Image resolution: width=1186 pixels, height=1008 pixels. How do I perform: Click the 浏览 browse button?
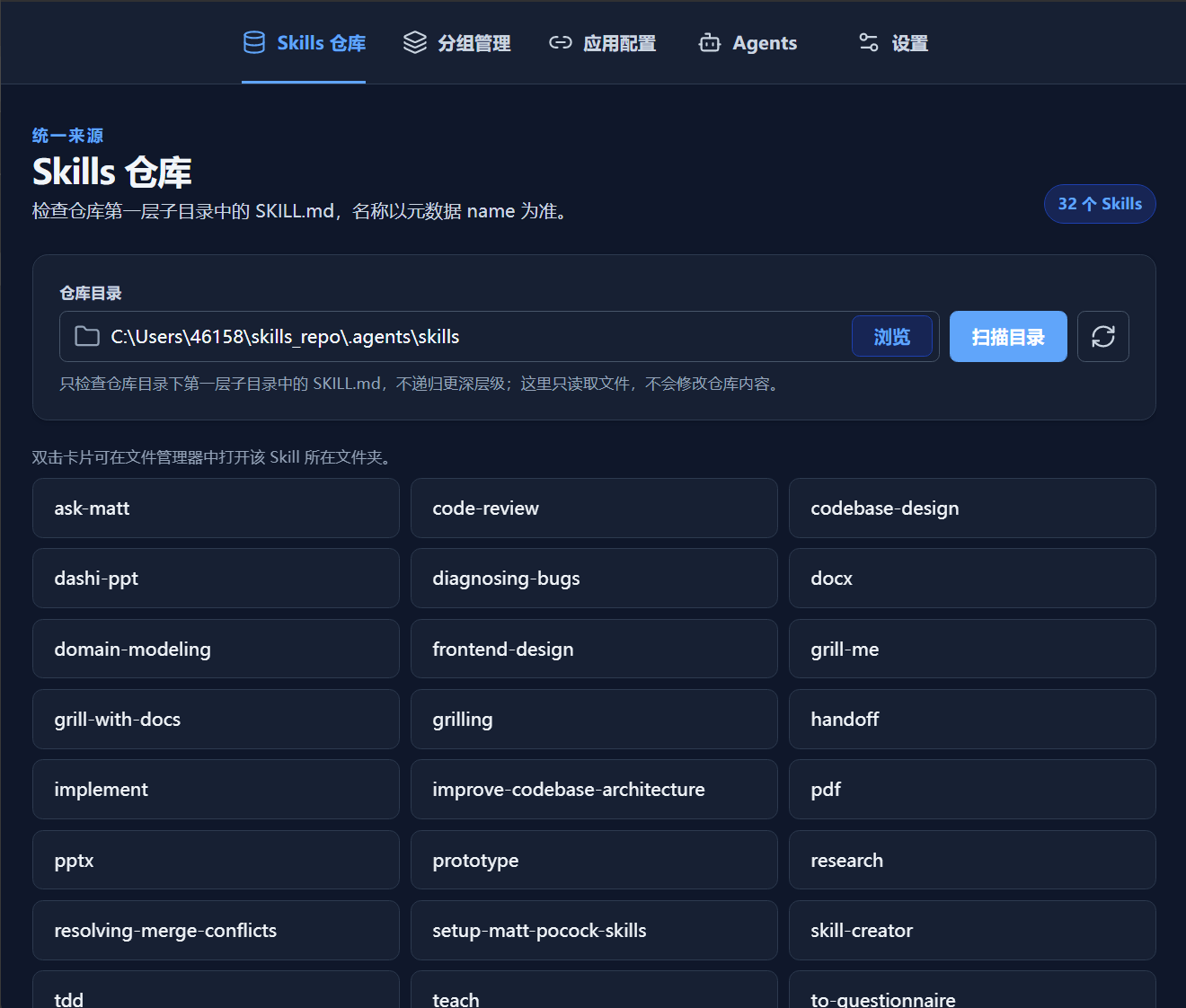pyautogui.click(x=891, y=337)
